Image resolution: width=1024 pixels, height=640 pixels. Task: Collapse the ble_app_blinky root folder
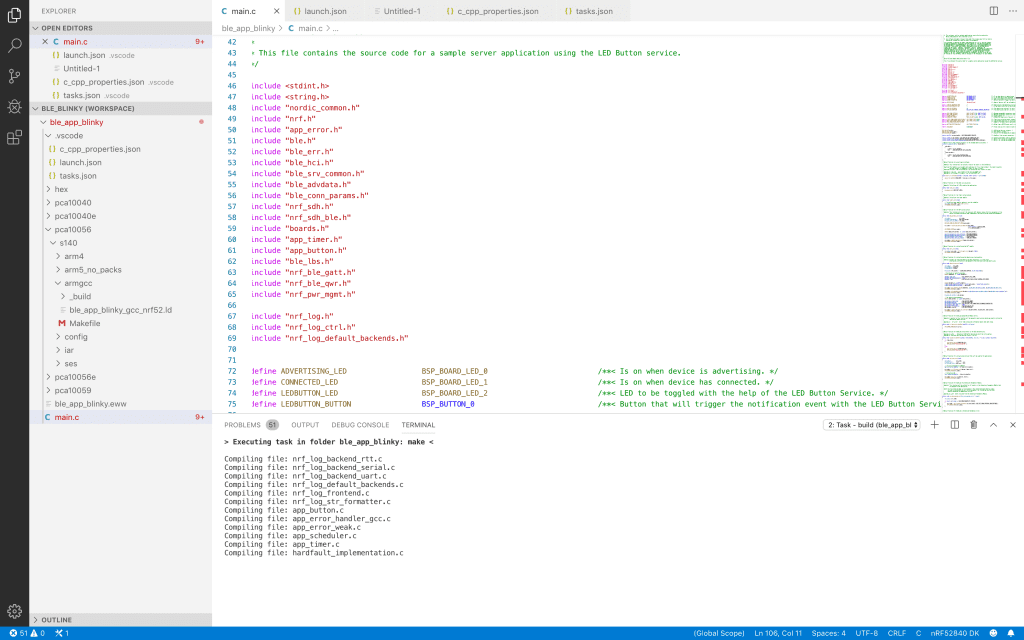point(76,122)
